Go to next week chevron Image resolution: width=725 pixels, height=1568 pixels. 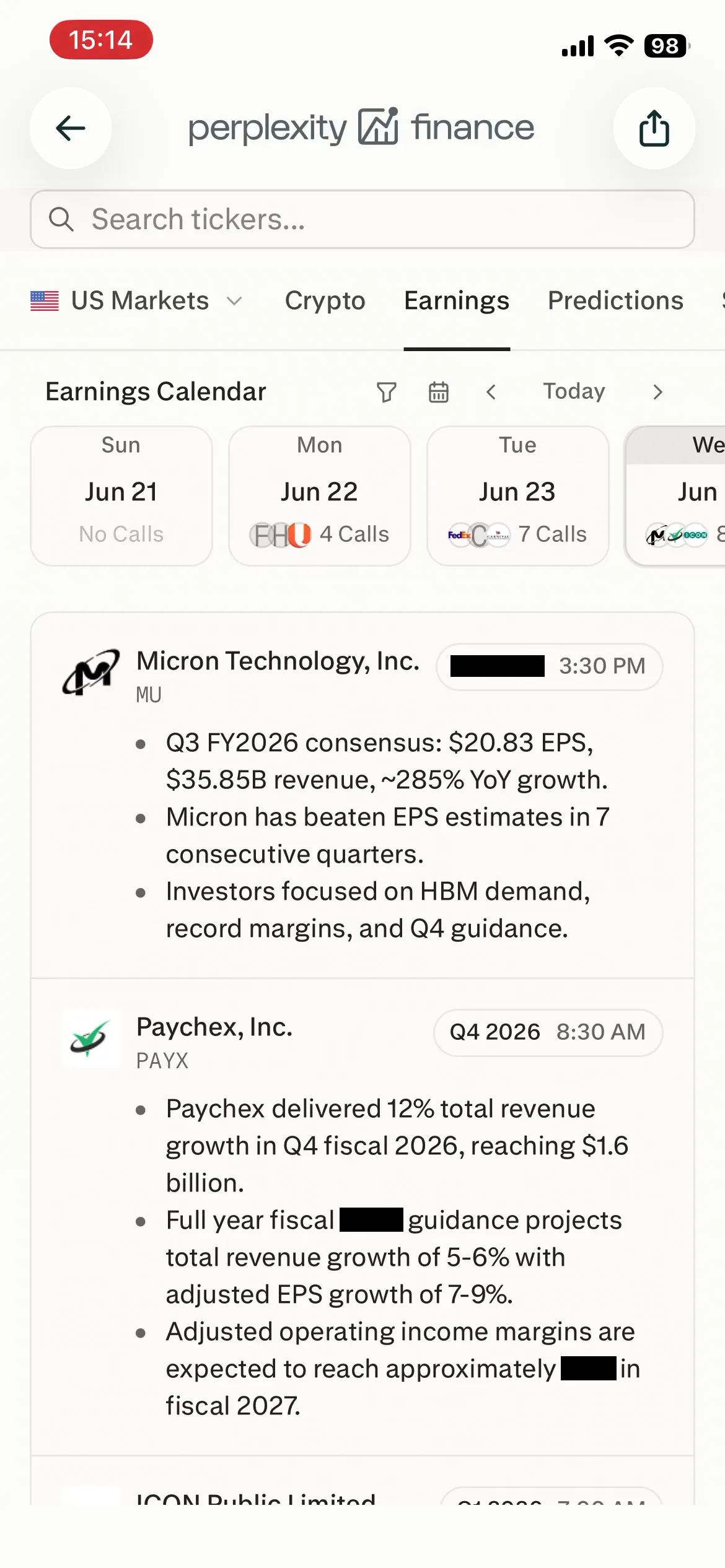pos(658,392)
